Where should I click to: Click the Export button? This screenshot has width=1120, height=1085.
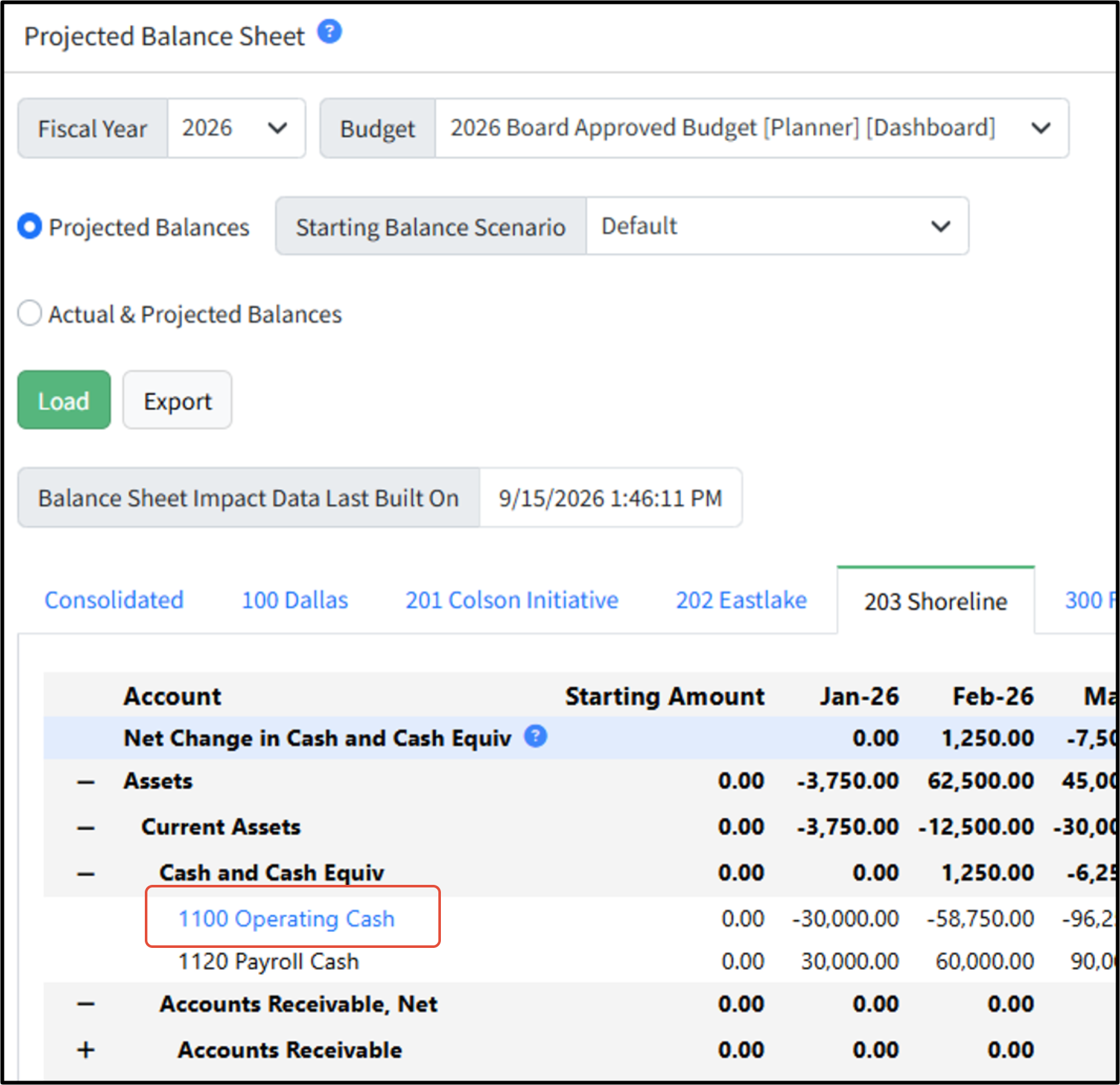click(177, 400)
